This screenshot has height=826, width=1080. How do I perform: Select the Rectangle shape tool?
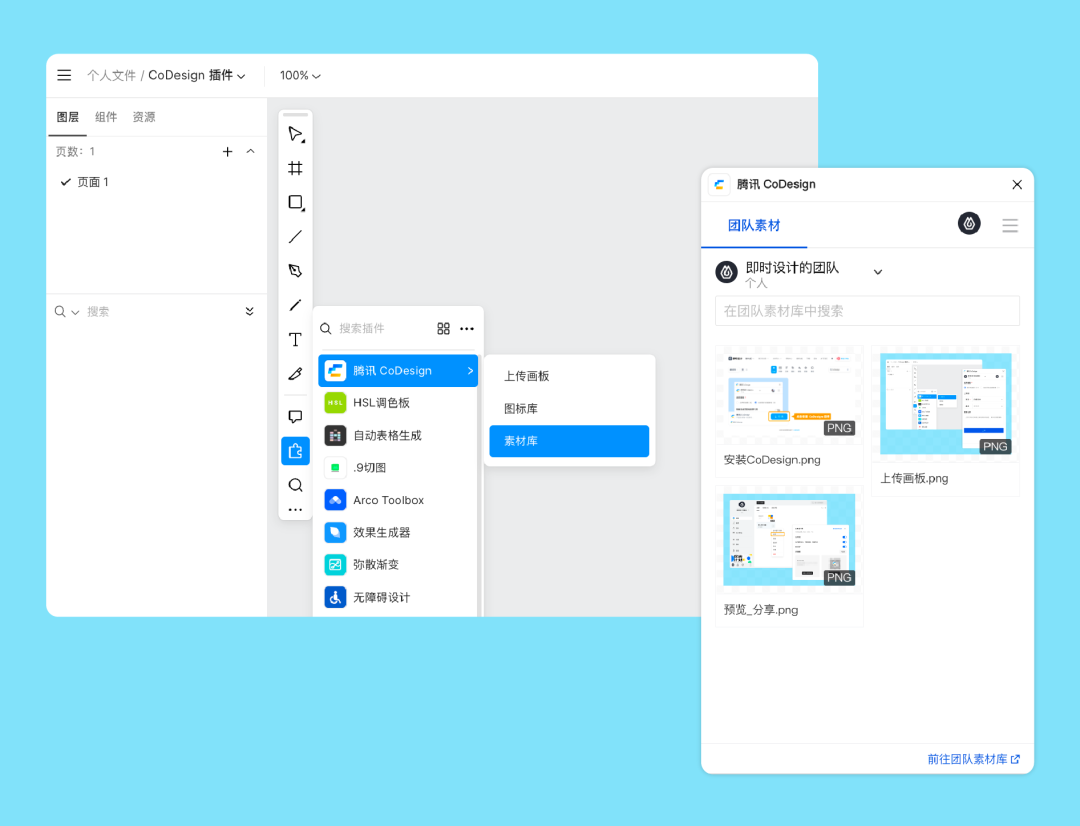[295, 203]
